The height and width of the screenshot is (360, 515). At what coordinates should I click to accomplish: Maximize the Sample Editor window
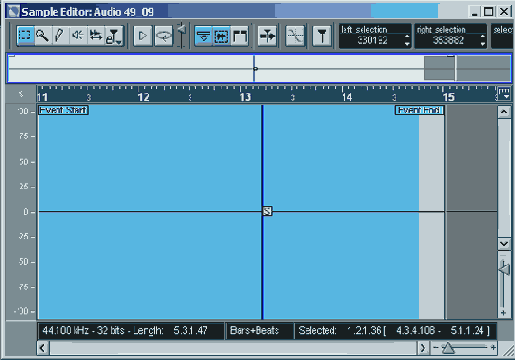489,12
